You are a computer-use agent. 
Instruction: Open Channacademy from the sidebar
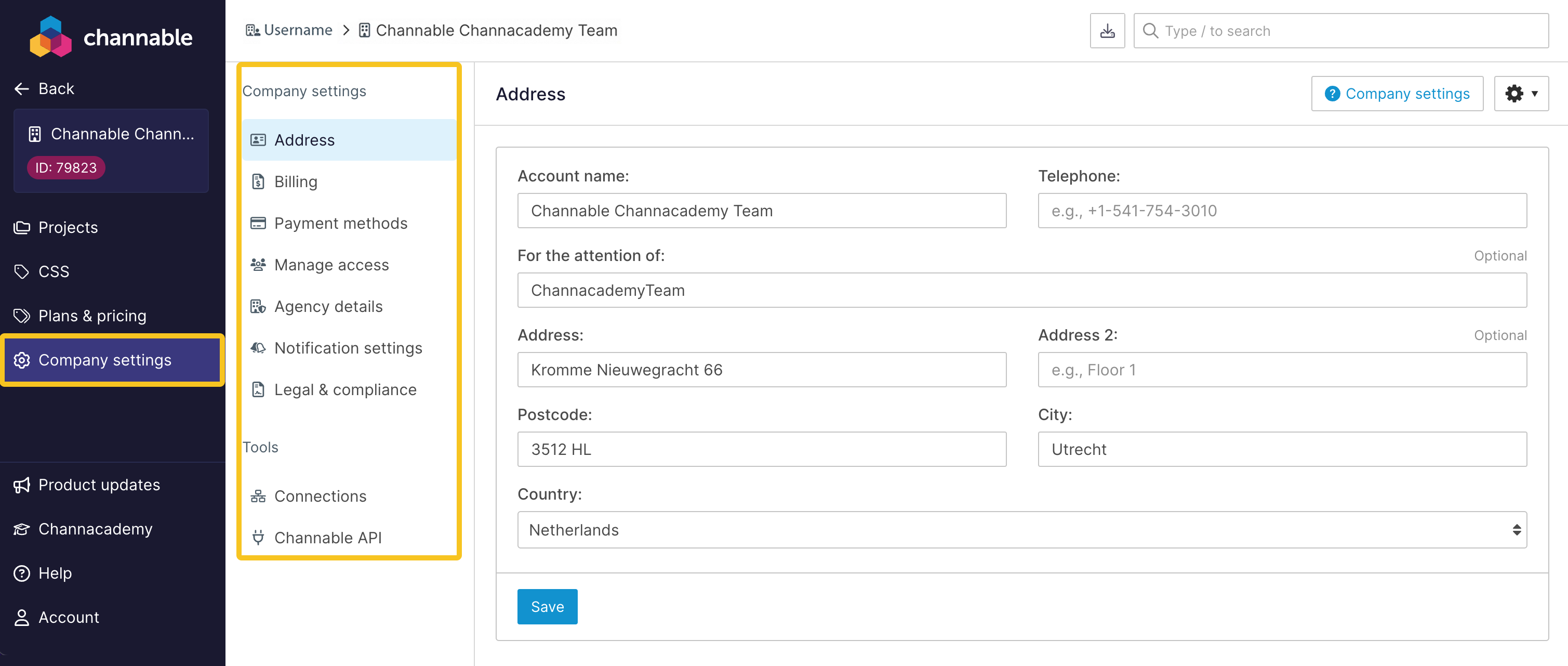pyautogui.click(x=95, y=529)
